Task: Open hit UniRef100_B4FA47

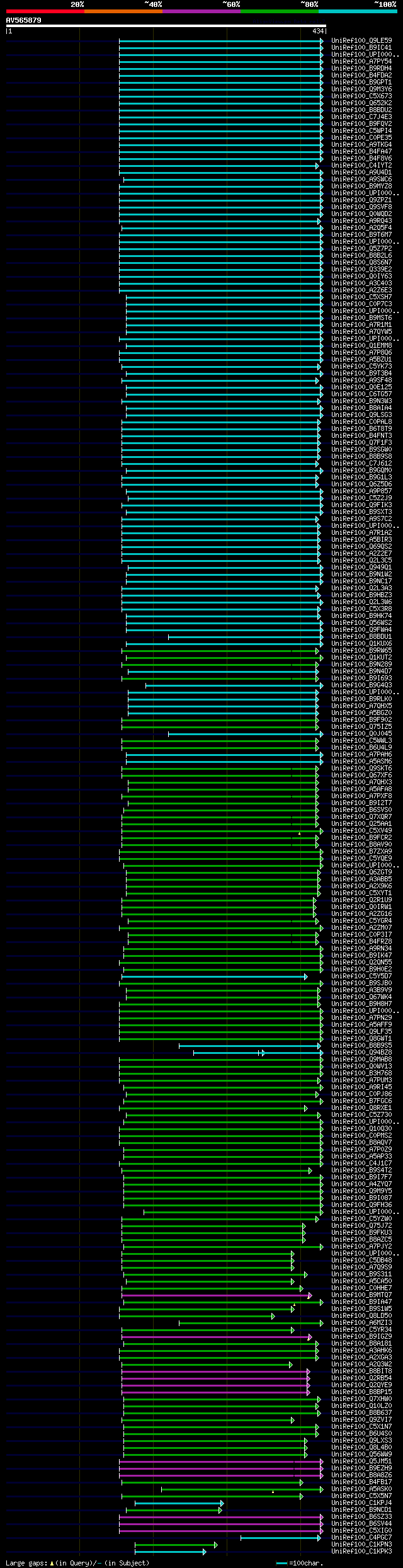Action: tap(361, 151)
